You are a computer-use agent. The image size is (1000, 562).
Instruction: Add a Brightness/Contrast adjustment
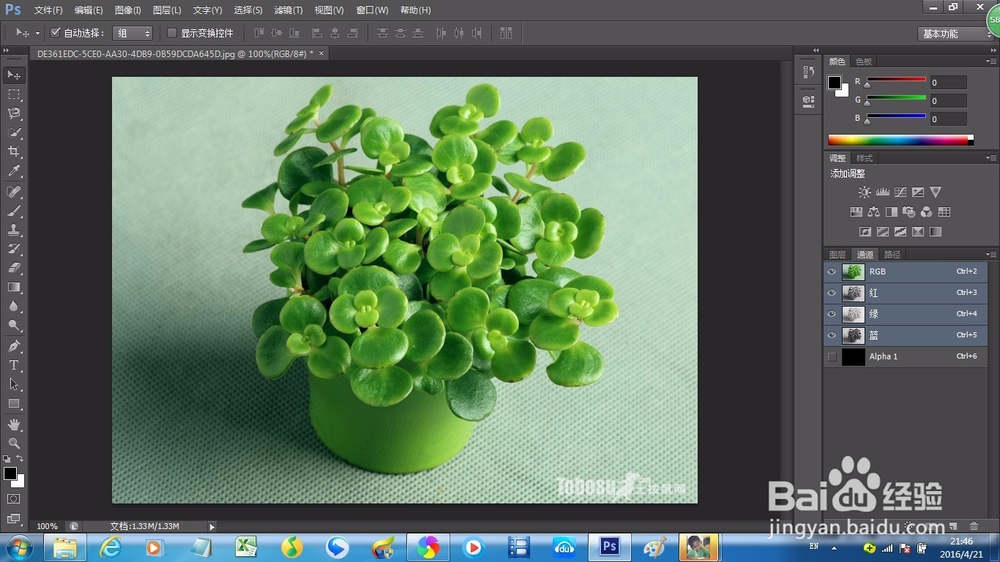point(864,192)
